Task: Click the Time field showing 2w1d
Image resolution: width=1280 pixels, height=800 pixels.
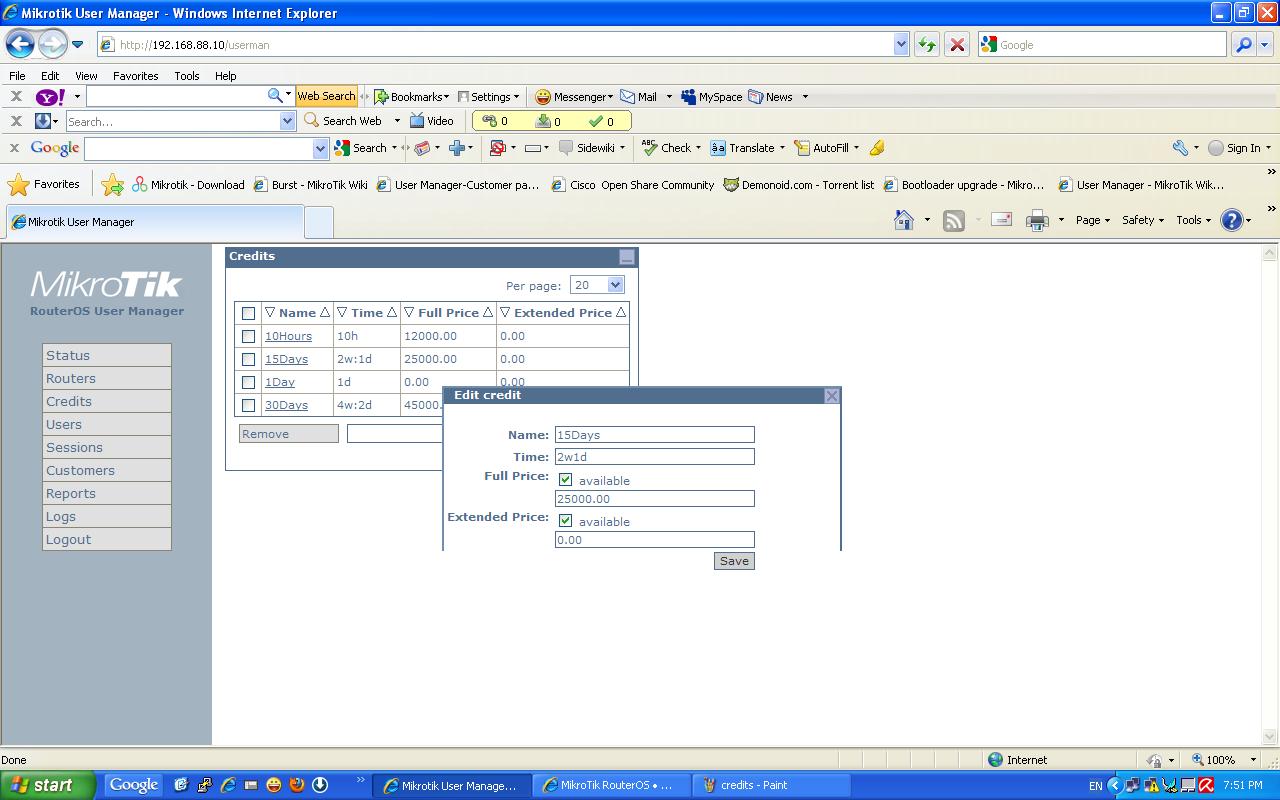Action: pos(655,457)
